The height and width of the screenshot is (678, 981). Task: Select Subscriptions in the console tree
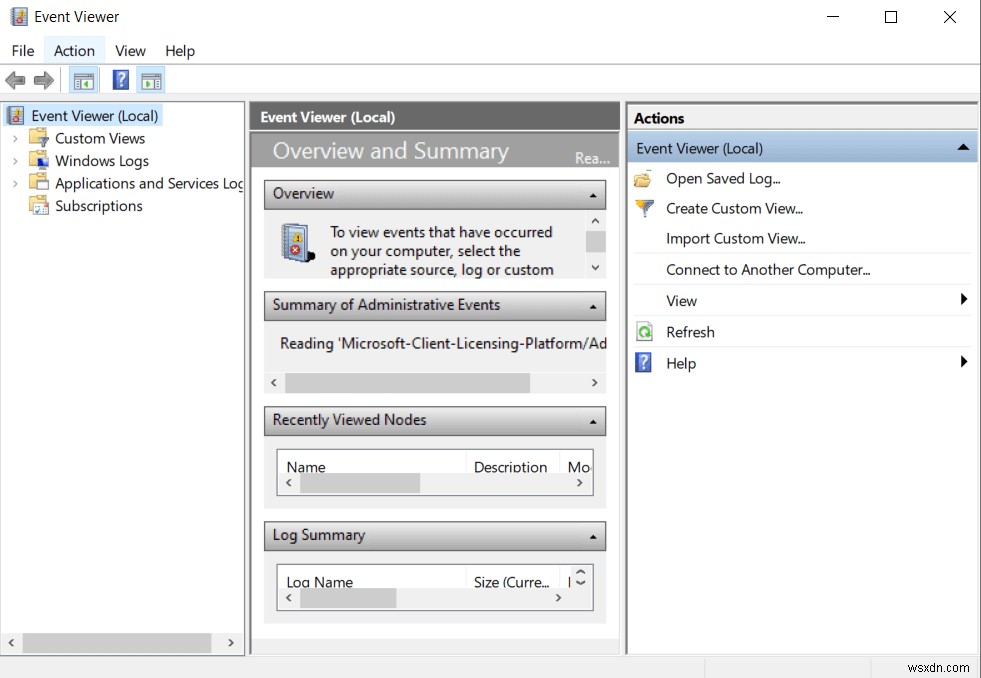98,206
